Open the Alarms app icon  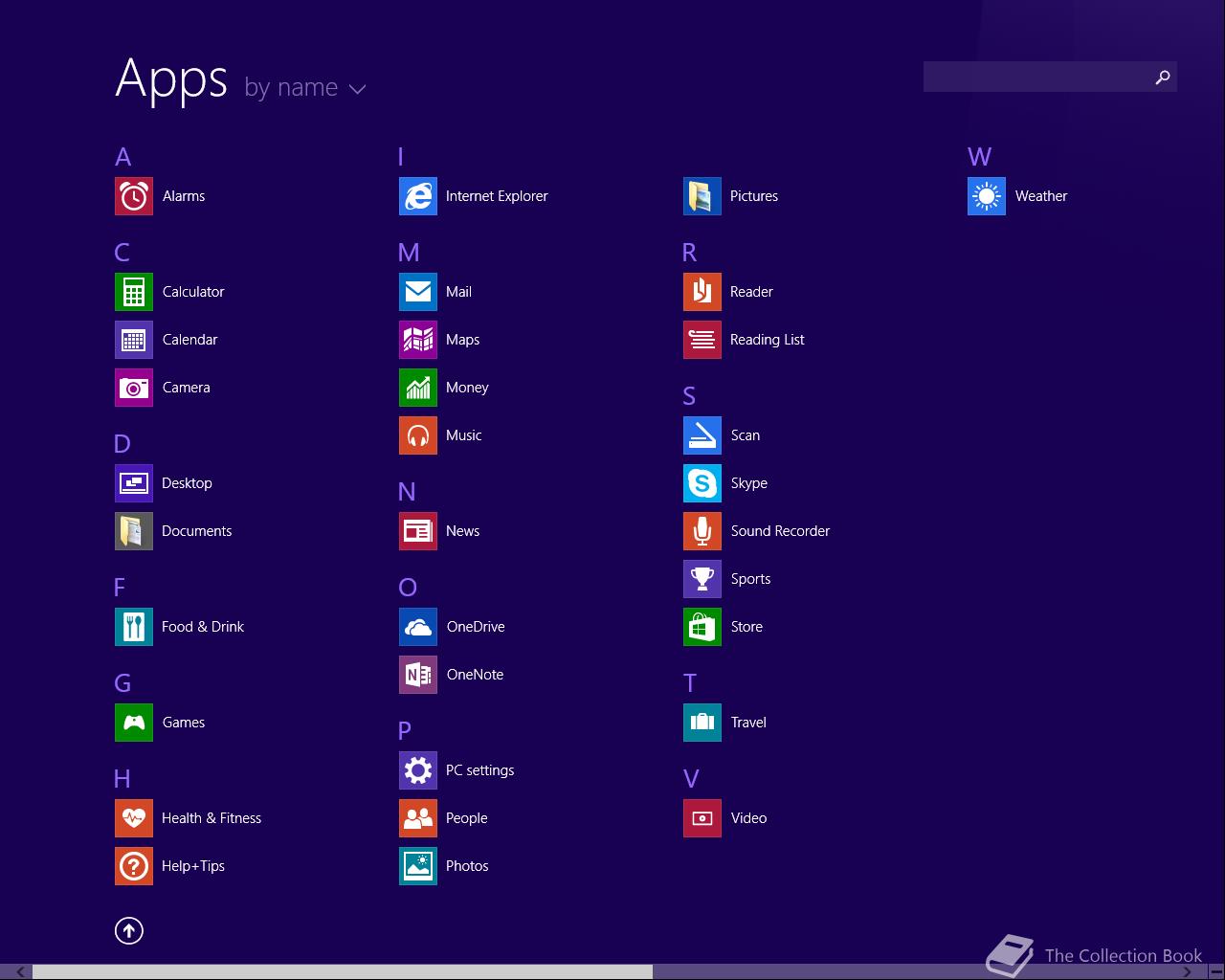[x=134, y=196]
